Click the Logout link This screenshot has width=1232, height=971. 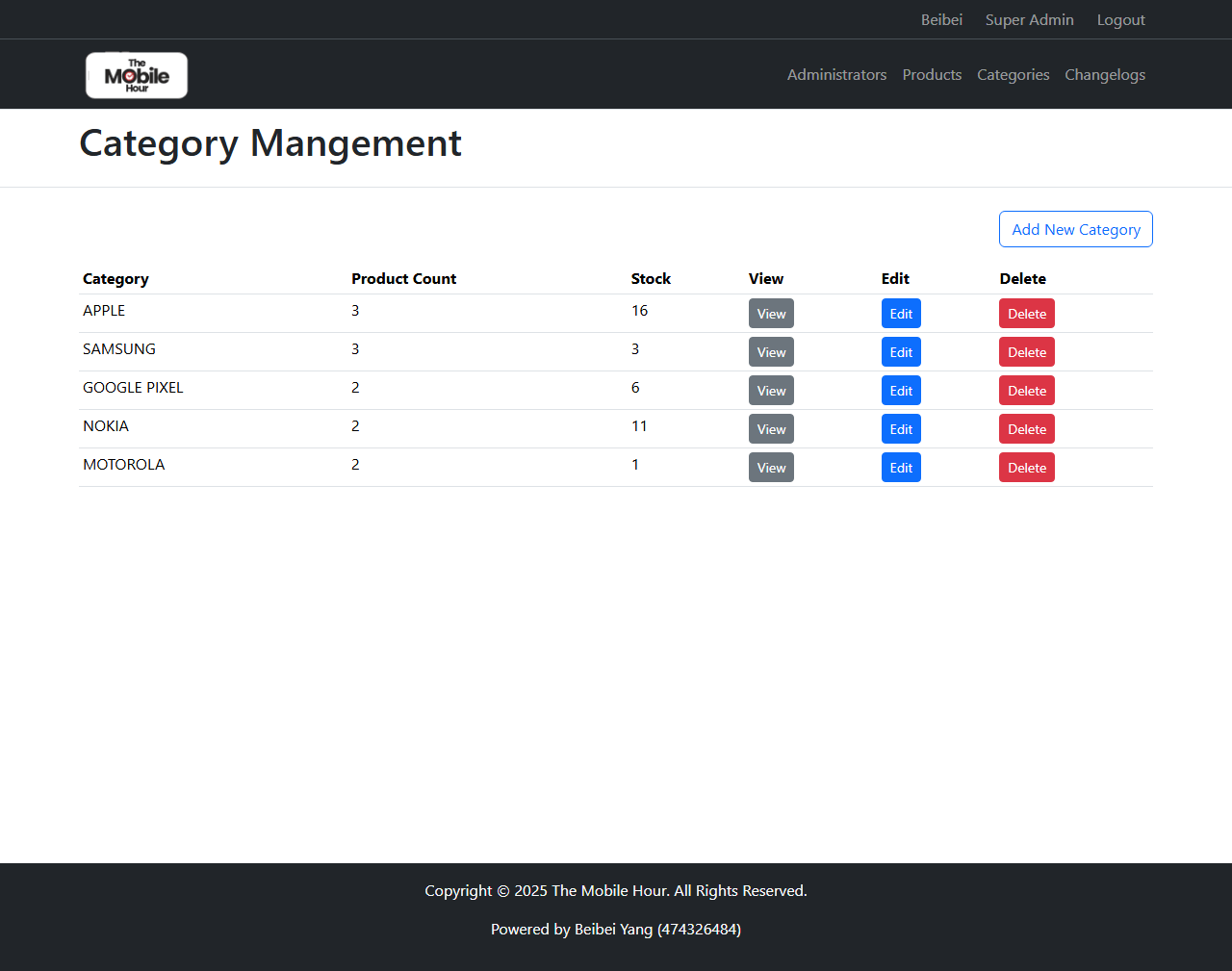pyautogui.click(x=1120, y=20)
